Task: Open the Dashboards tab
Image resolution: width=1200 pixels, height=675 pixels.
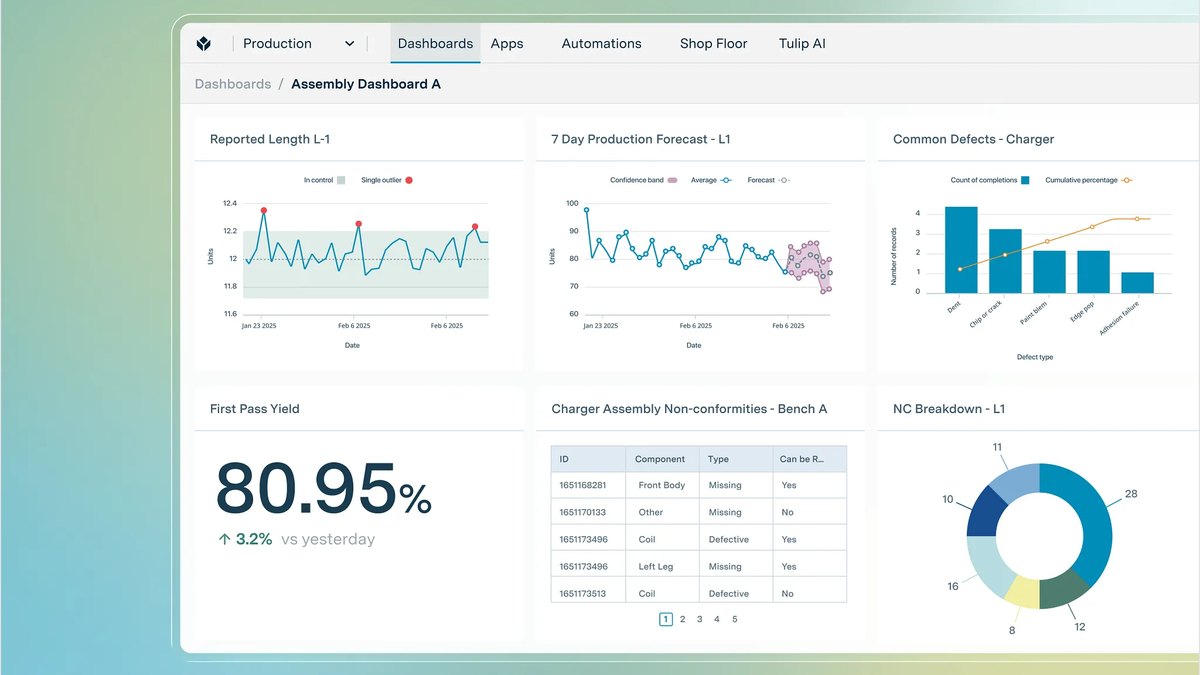Action: (435, 44)
